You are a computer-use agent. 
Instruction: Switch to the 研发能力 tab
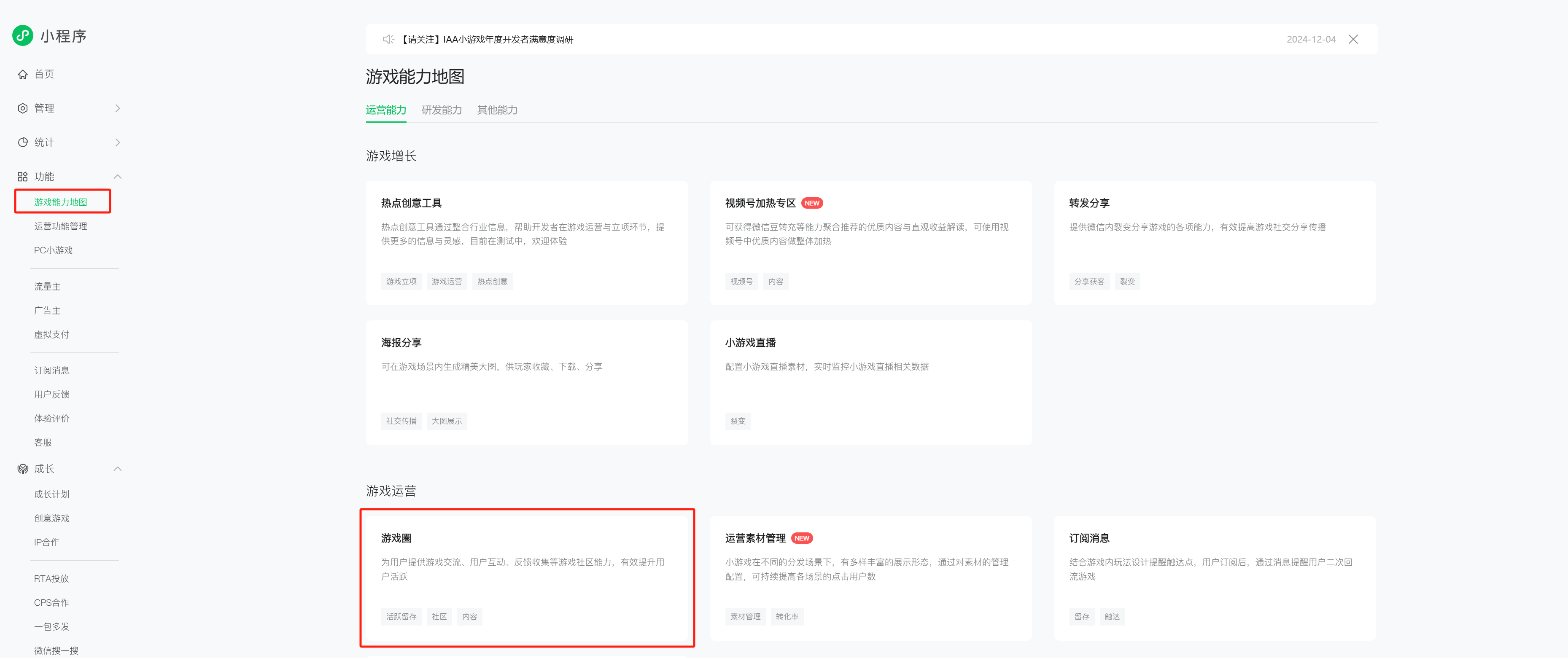pos(441,110)
